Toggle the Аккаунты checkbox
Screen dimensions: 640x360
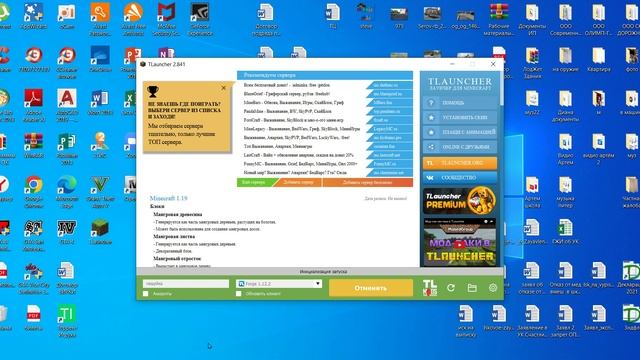146,293
